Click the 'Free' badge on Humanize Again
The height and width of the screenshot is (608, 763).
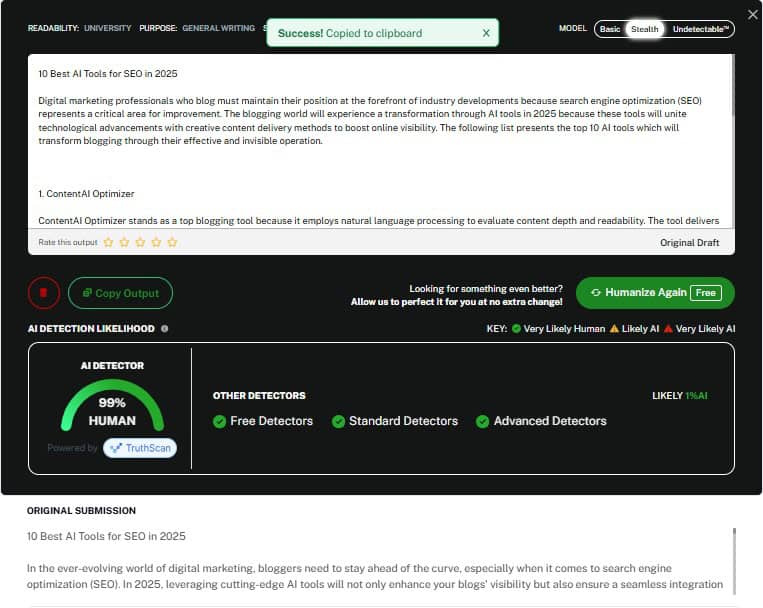(706, 293)
